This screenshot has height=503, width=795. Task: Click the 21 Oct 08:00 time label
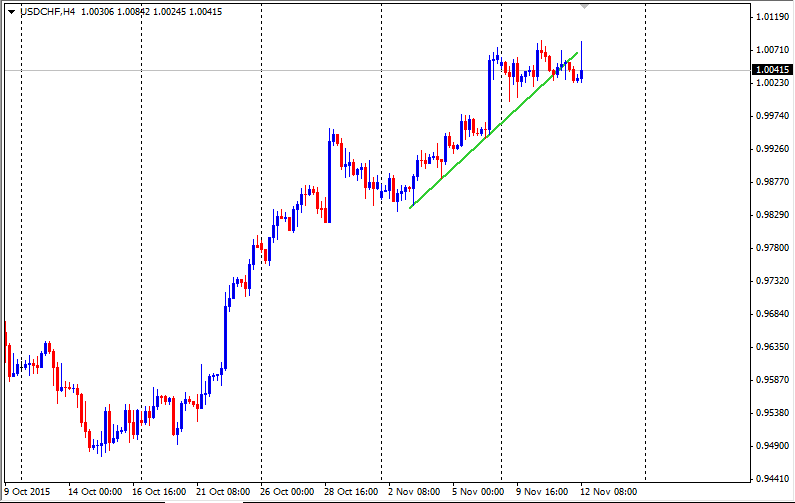[x=223, y=491]
